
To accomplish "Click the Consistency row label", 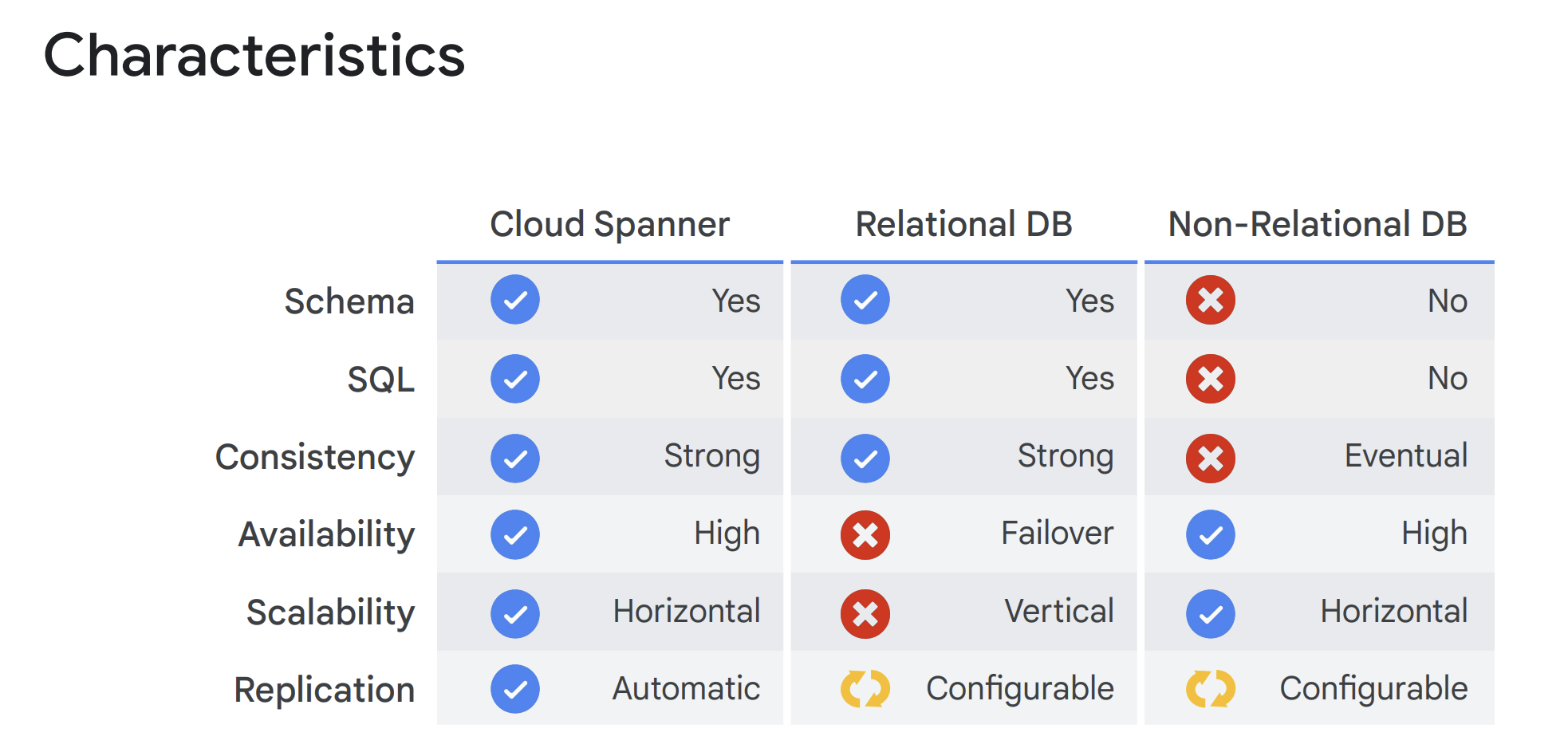I will point(315,458).
